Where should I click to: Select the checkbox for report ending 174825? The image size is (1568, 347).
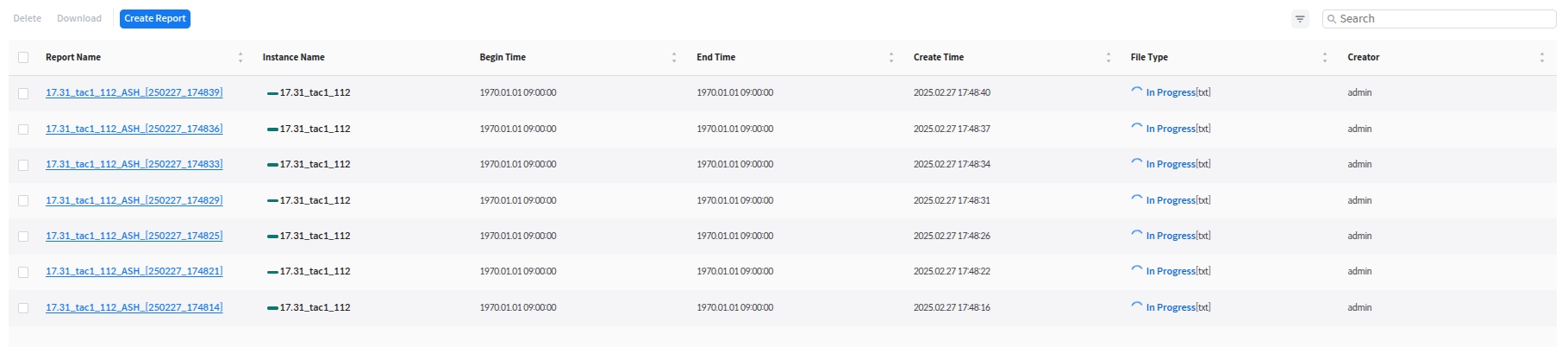point(23,237)
